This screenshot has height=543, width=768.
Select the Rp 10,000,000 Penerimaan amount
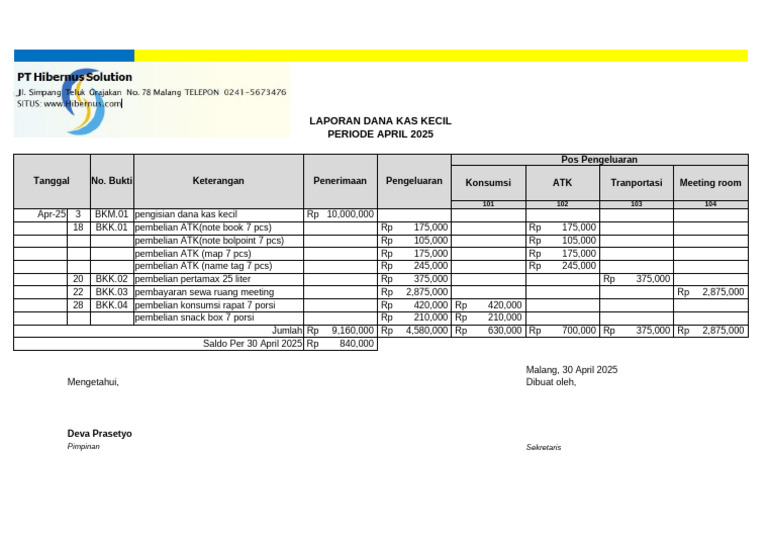coord(340,214)
